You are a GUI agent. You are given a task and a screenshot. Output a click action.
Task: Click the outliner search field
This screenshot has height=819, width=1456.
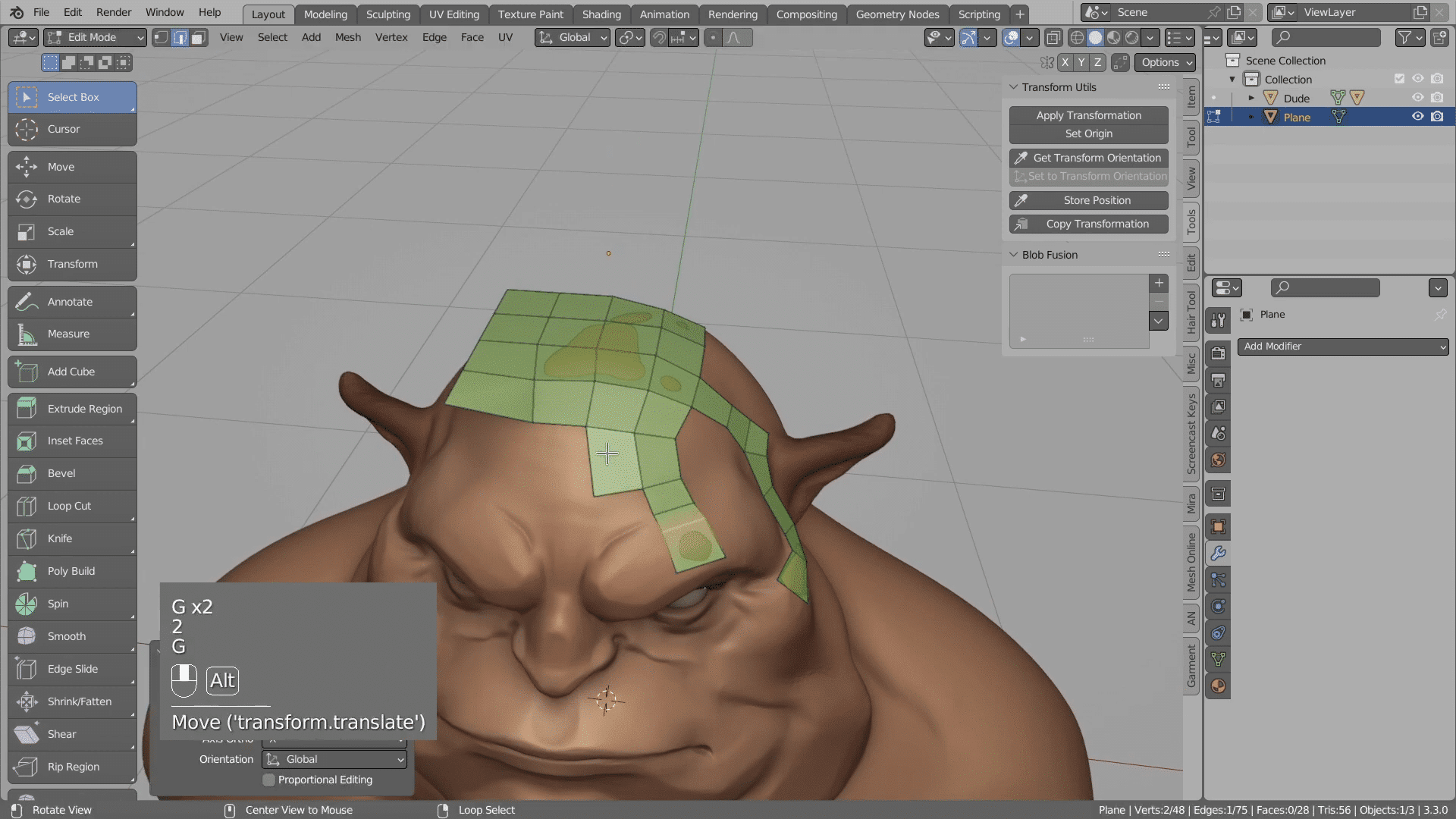tap(1326, 37)
